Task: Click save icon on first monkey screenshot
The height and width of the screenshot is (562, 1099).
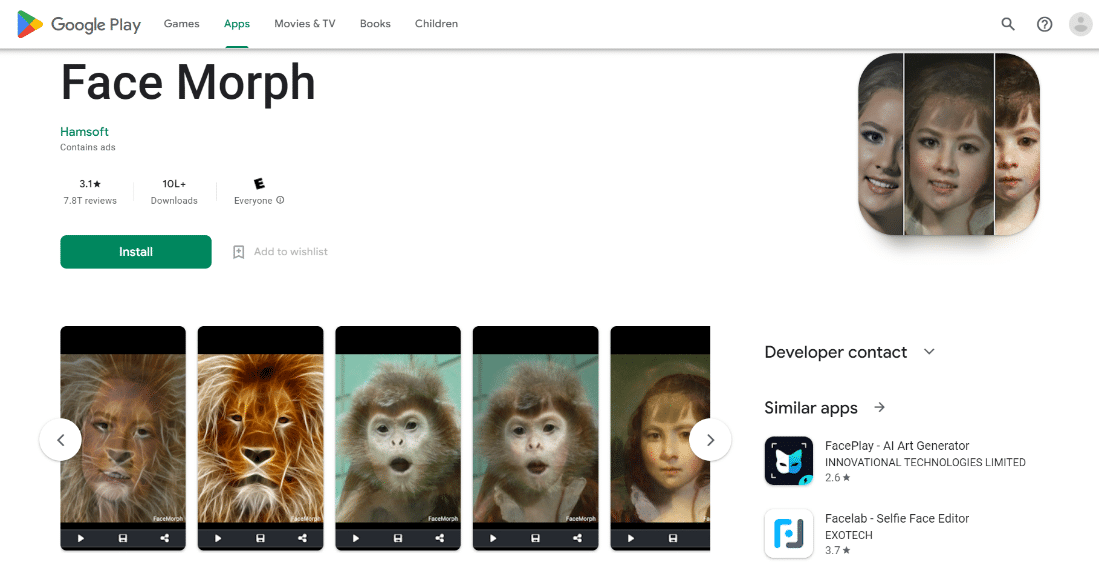Action: click(x=397, y=538)
